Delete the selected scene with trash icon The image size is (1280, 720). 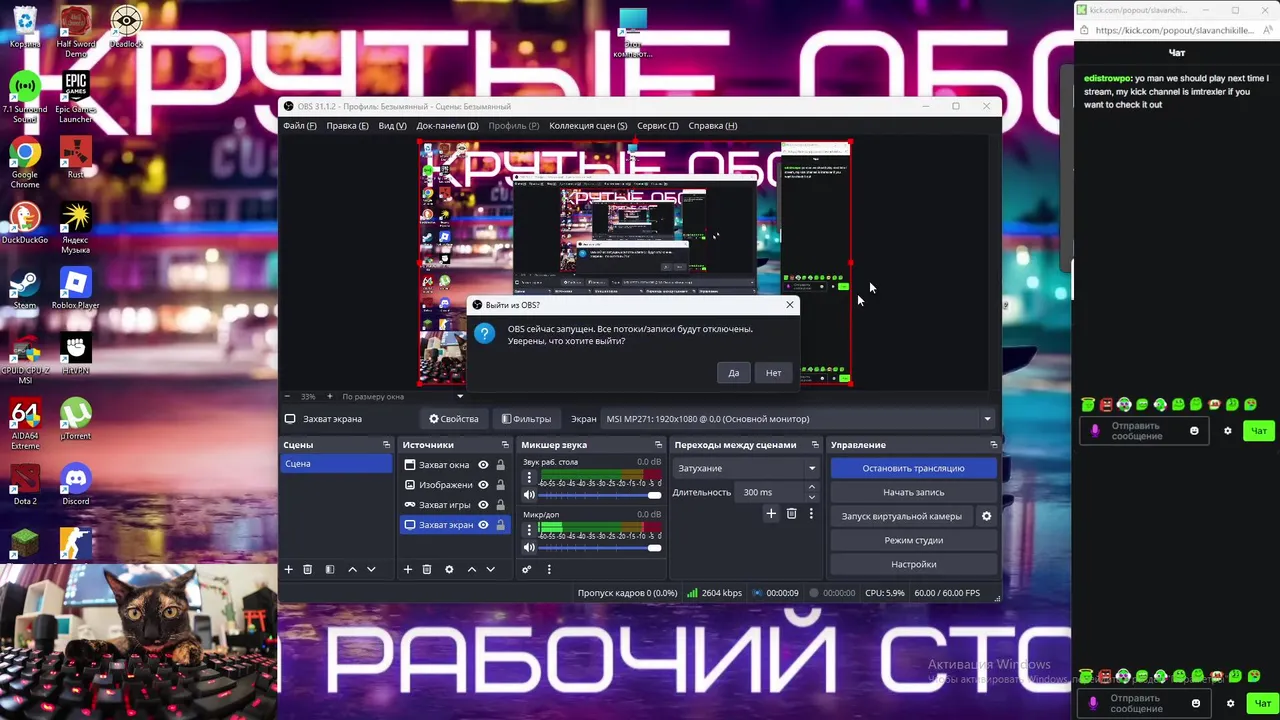tap(307, 569)
